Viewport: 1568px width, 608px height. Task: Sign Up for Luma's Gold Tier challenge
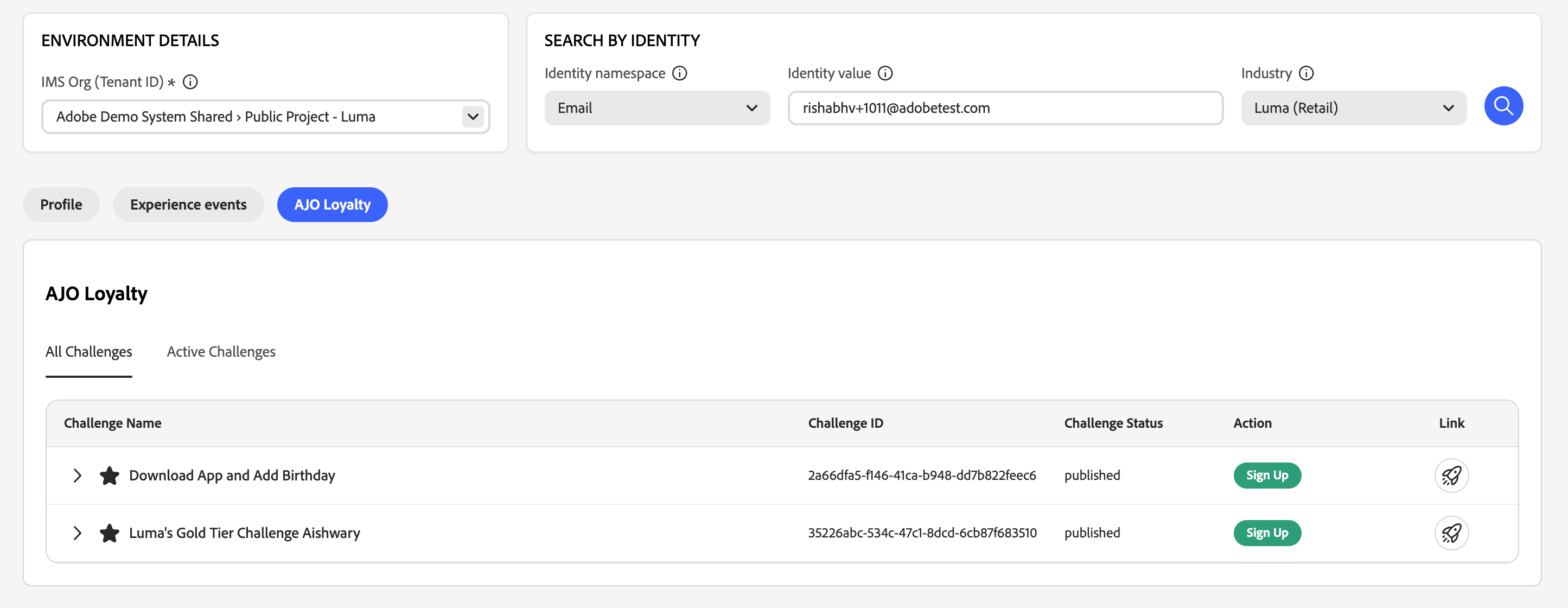pyautogui.click(x=1267, y=533)
